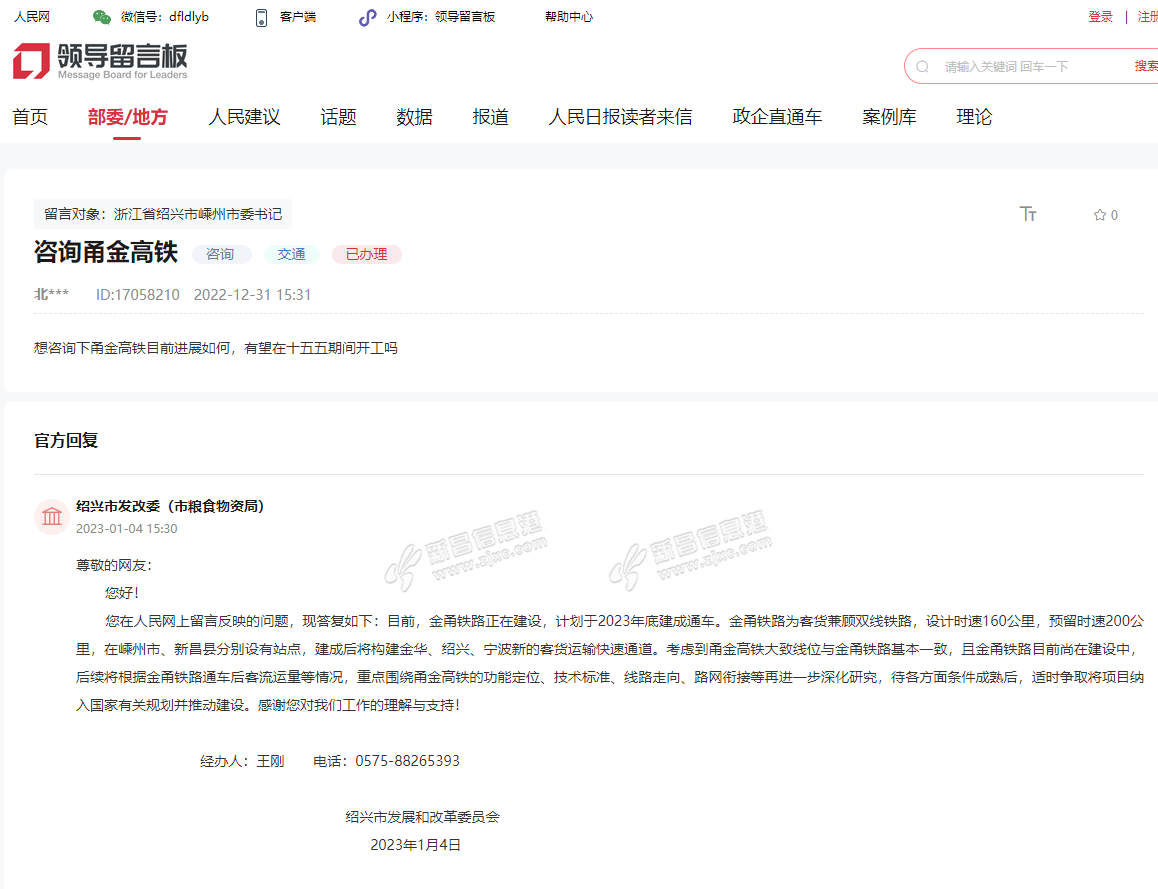Image resolution: width=1158 pixels, height=889 pixels.
Task: Click the 领导留言板 logo
Action: (x=100, y=62)
